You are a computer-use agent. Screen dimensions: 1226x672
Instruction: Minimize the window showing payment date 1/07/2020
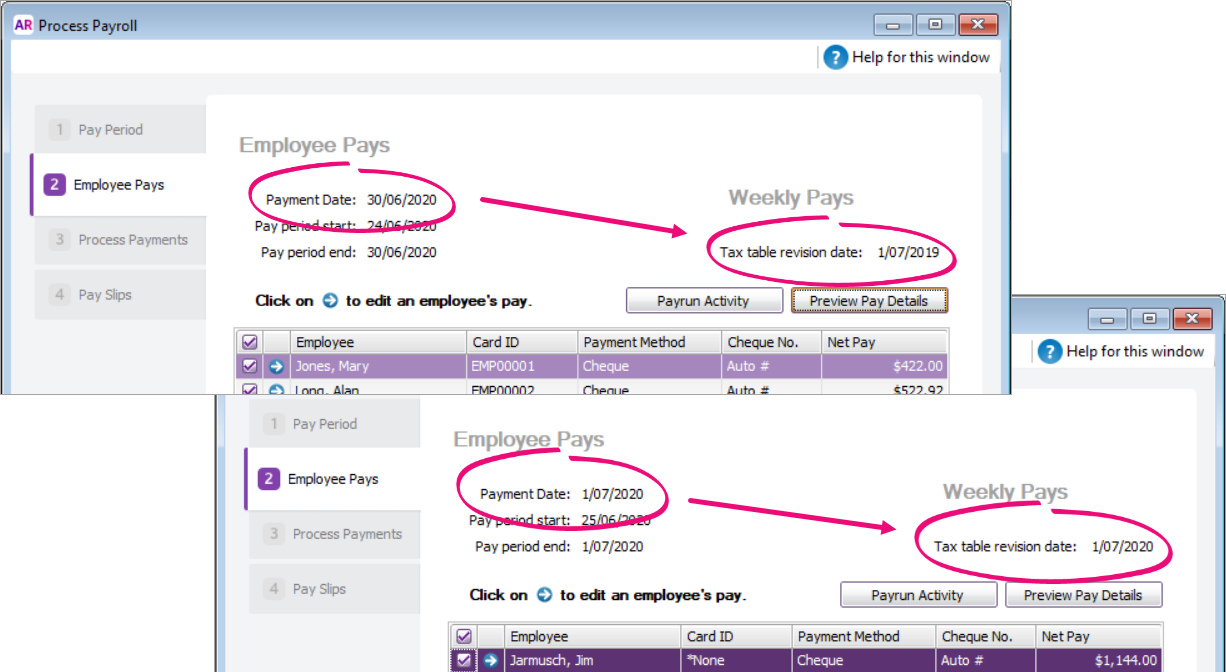[x=1107, y=319]
